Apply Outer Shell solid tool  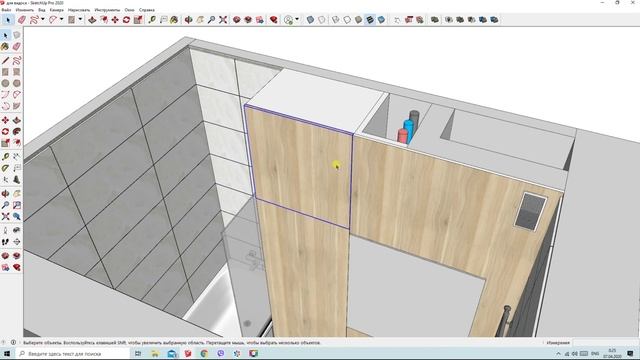435,20
